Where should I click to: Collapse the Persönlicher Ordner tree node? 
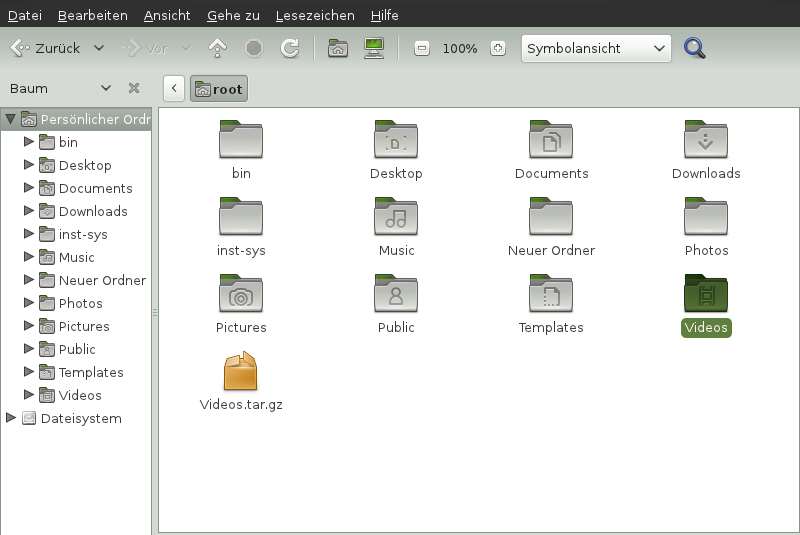point(11,119)
